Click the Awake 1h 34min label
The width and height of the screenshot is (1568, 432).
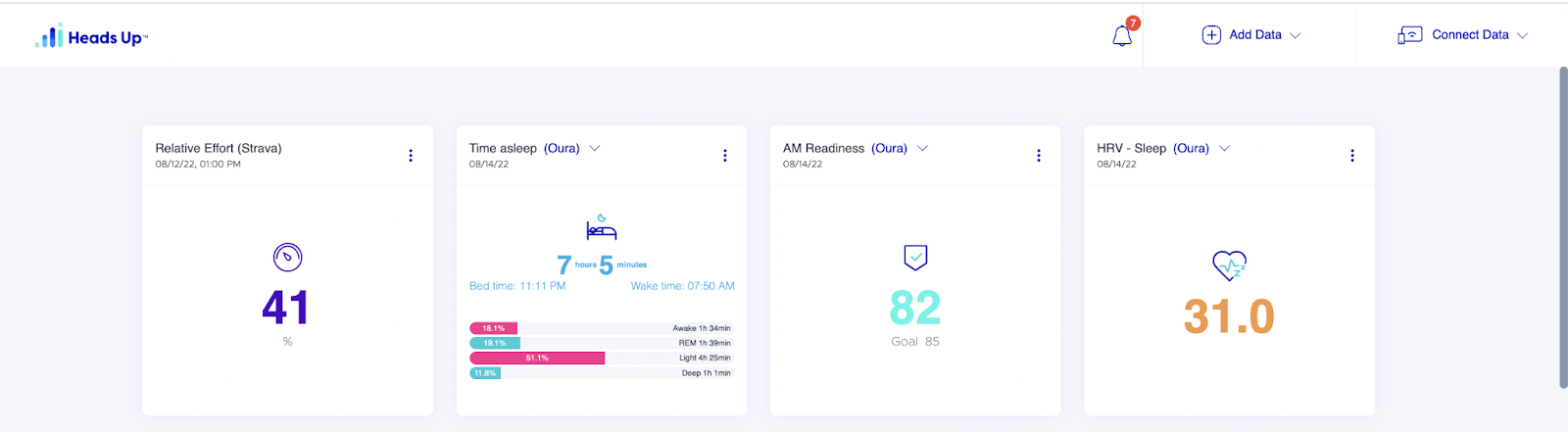point(702,328)
